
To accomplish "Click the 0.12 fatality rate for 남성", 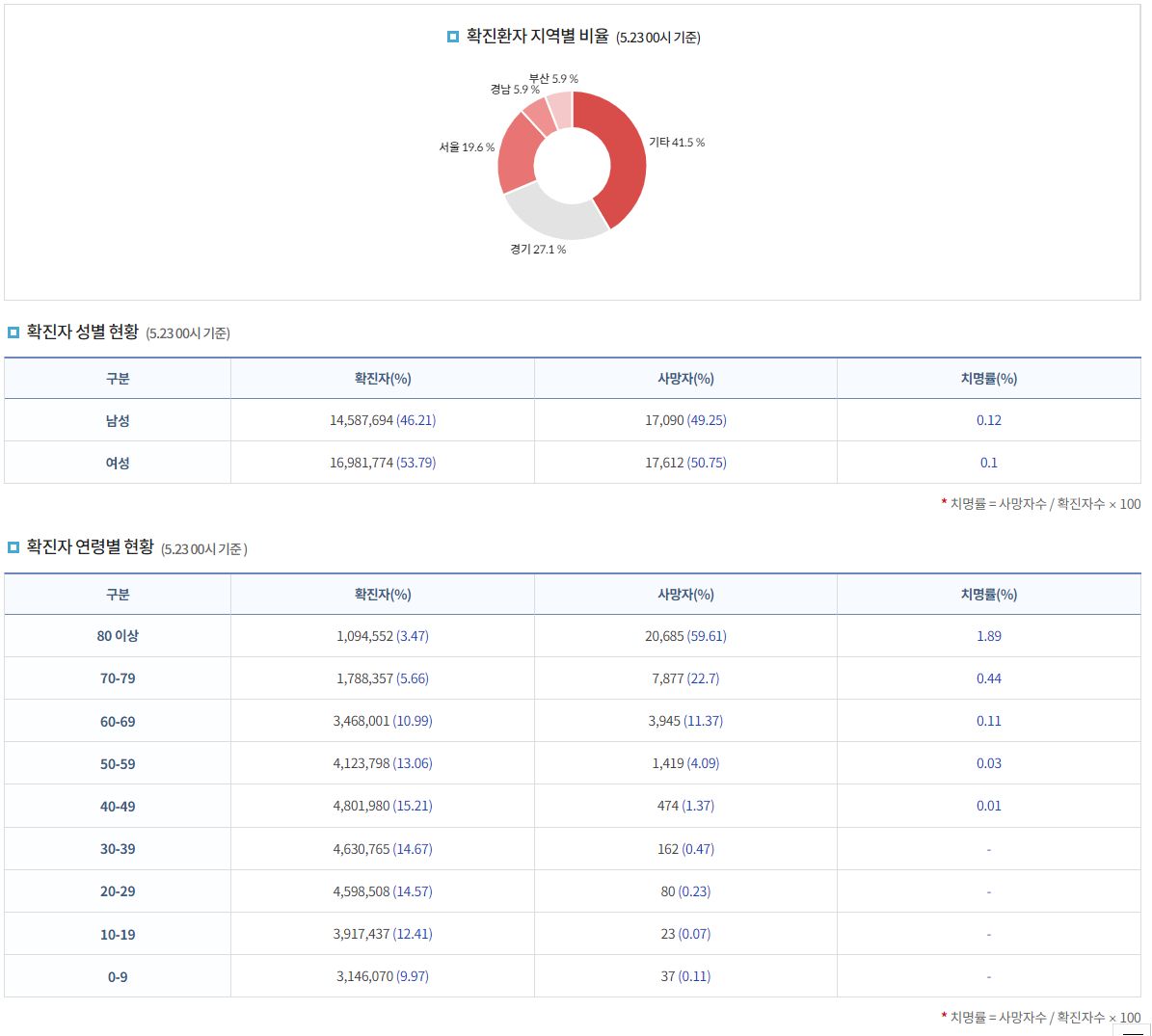I will click(989, 421).
